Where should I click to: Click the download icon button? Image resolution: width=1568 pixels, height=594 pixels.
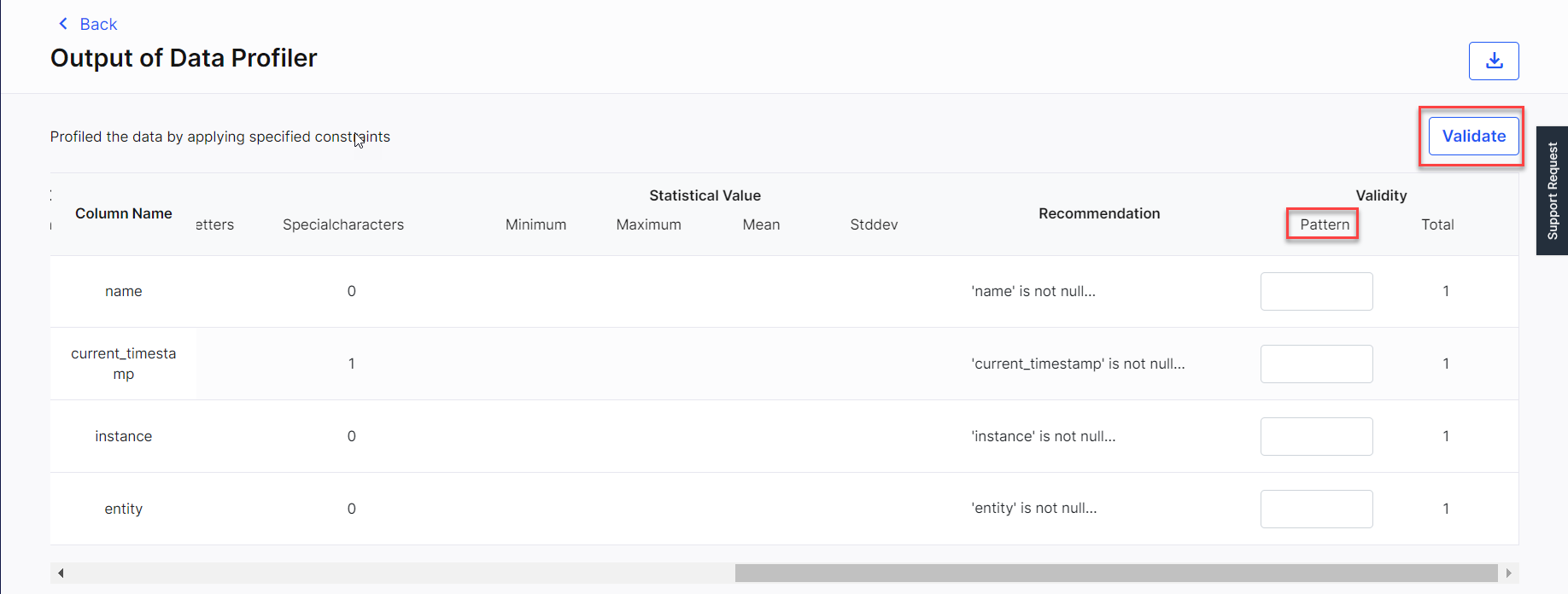pyautogui.click(x=1494, y=61)
